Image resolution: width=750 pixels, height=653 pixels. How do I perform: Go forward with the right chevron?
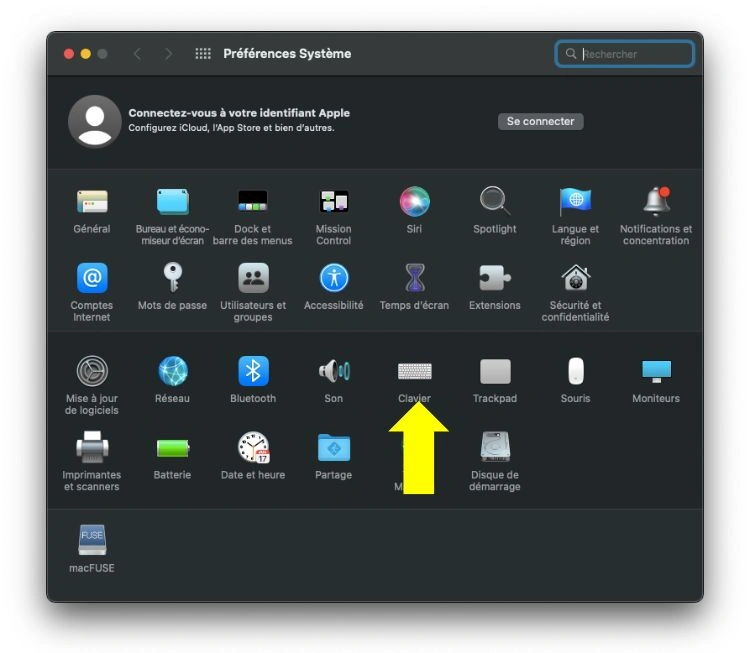(x=168, y=54)
